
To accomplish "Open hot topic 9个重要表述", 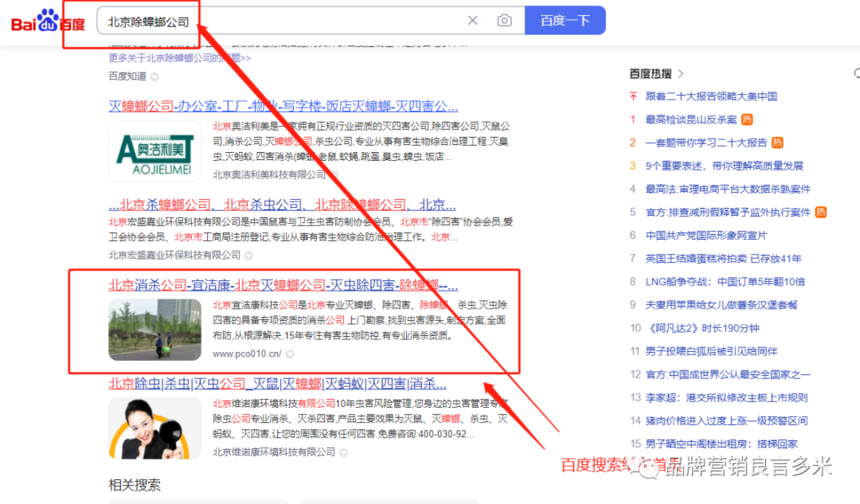I will 724,166.
